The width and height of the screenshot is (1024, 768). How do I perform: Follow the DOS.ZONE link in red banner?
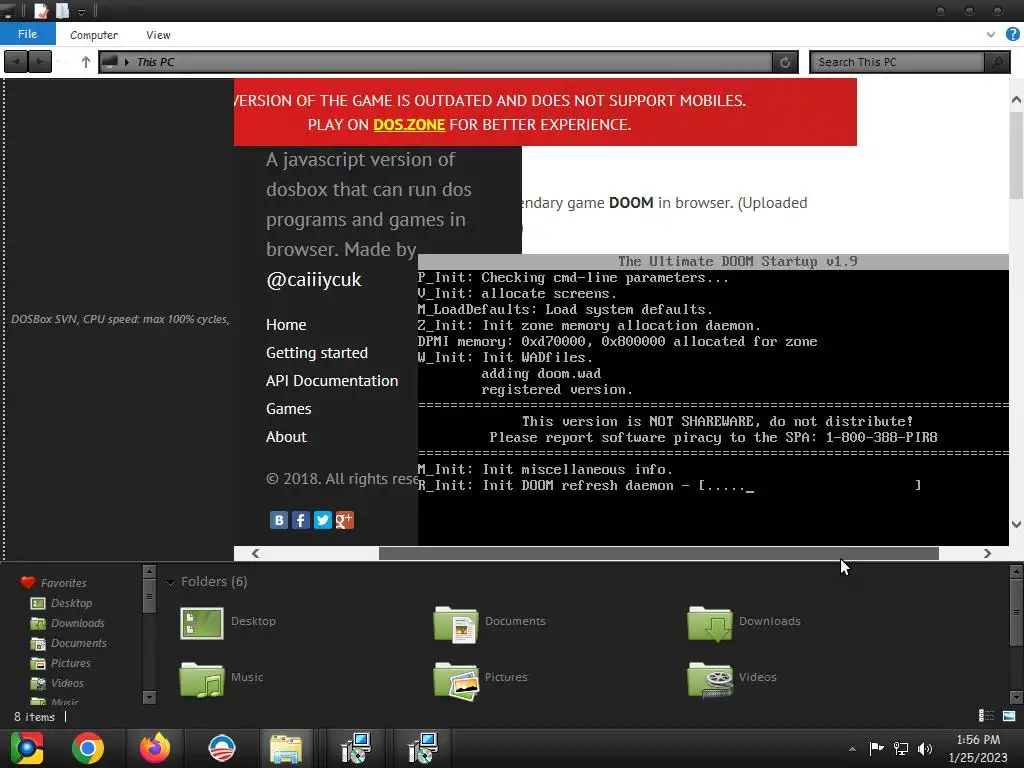coord(409,125)
